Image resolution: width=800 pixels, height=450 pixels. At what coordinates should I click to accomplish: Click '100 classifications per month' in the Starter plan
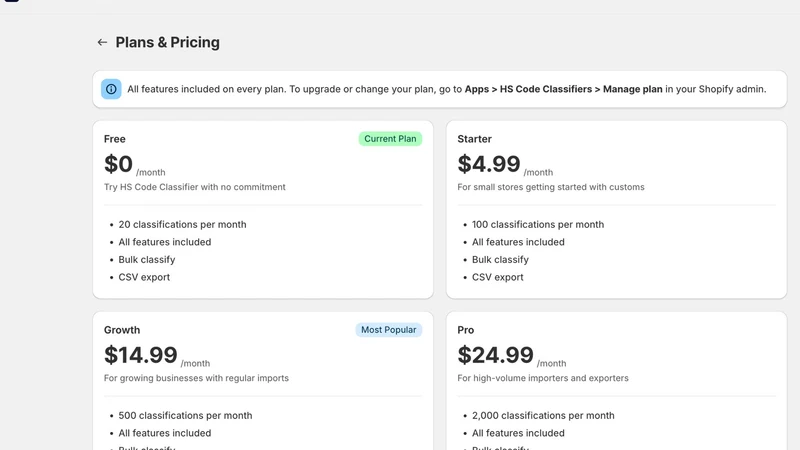[538, 224]
